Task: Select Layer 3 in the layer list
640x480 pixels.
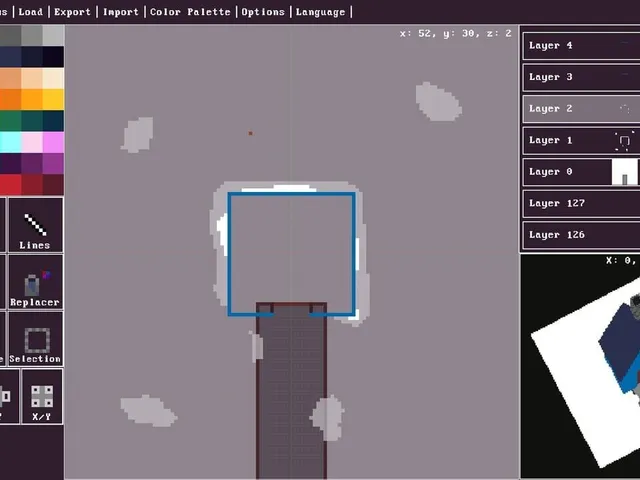Action: point(581,77)
